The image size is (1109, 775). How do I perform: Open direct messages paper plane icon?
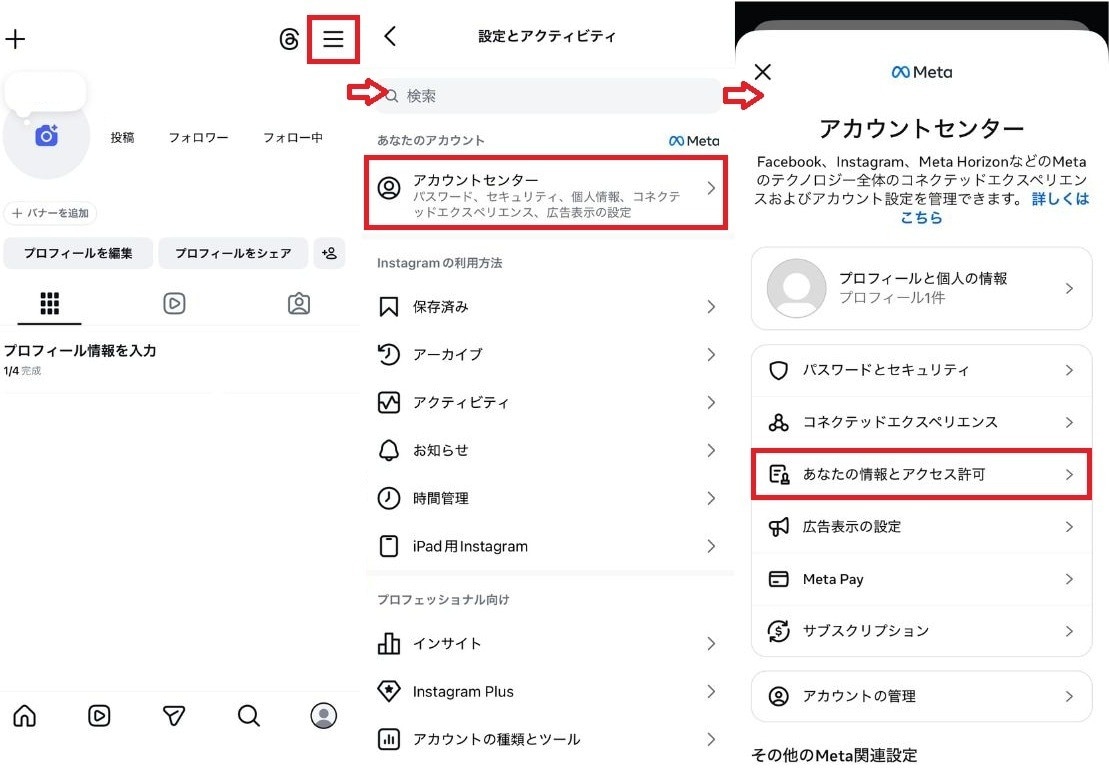tap(174, 716)
